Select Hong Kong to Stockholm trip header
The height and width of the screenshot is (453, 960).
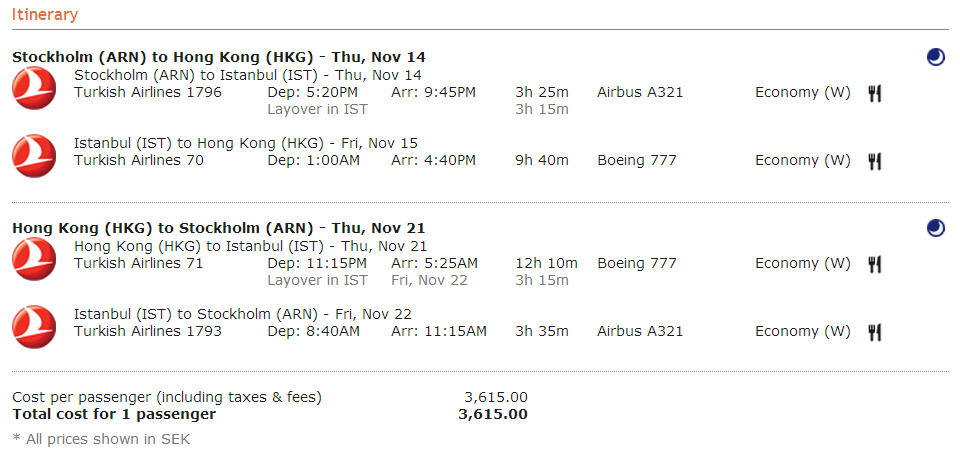(218, 228)
